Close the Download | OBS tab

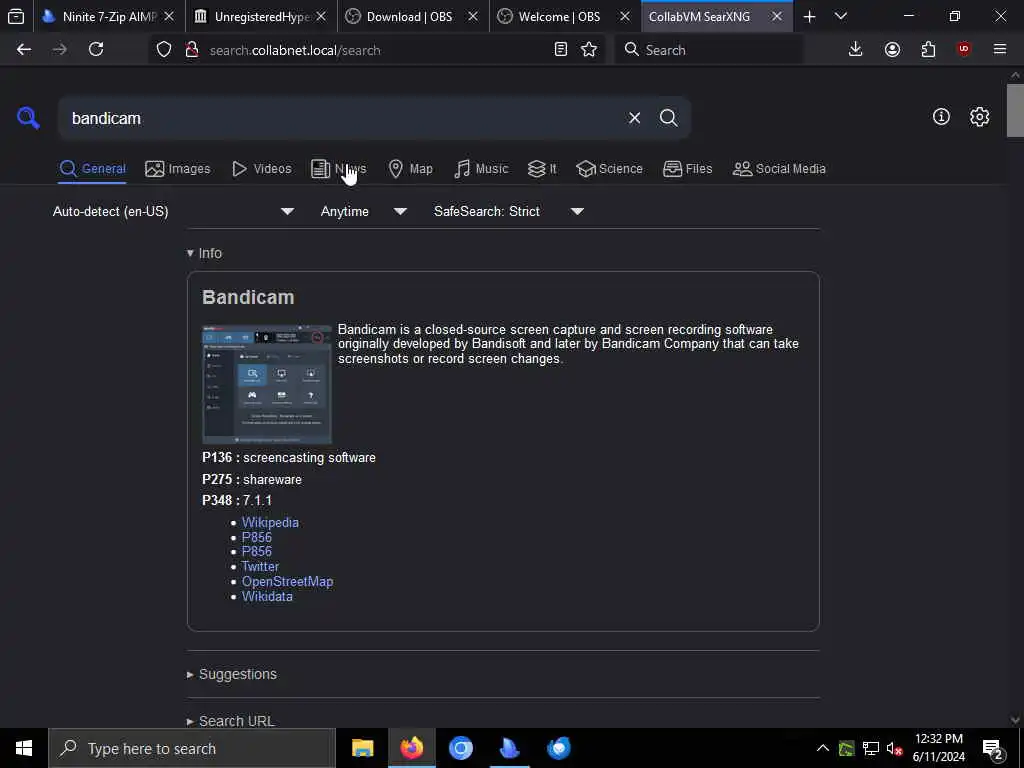tap(473, 16)
